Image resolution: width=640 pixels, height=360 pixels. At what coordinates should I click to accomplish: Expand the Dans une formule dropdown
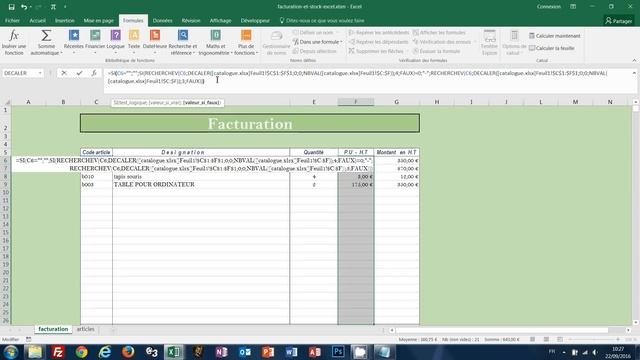[x=318, y=42]
